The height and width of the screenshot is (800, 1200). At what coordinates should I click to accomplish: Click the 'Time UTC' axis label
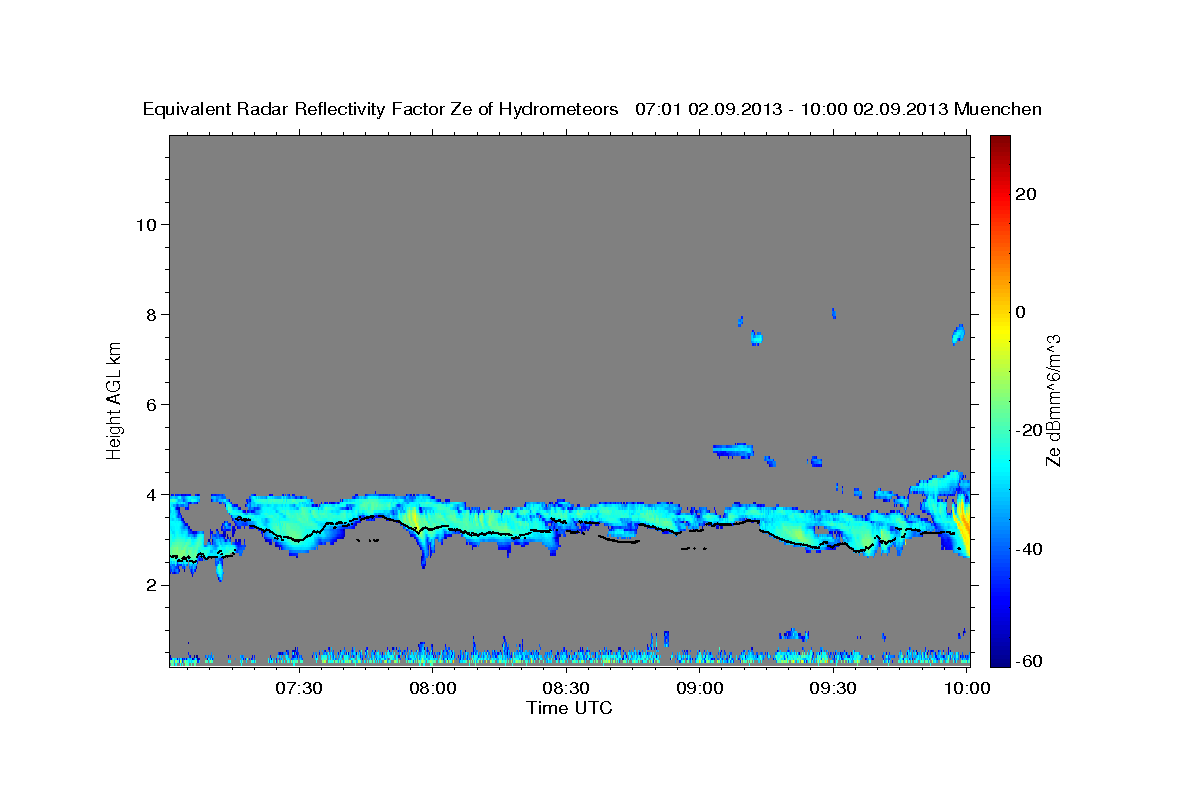[x=569, y=708]
